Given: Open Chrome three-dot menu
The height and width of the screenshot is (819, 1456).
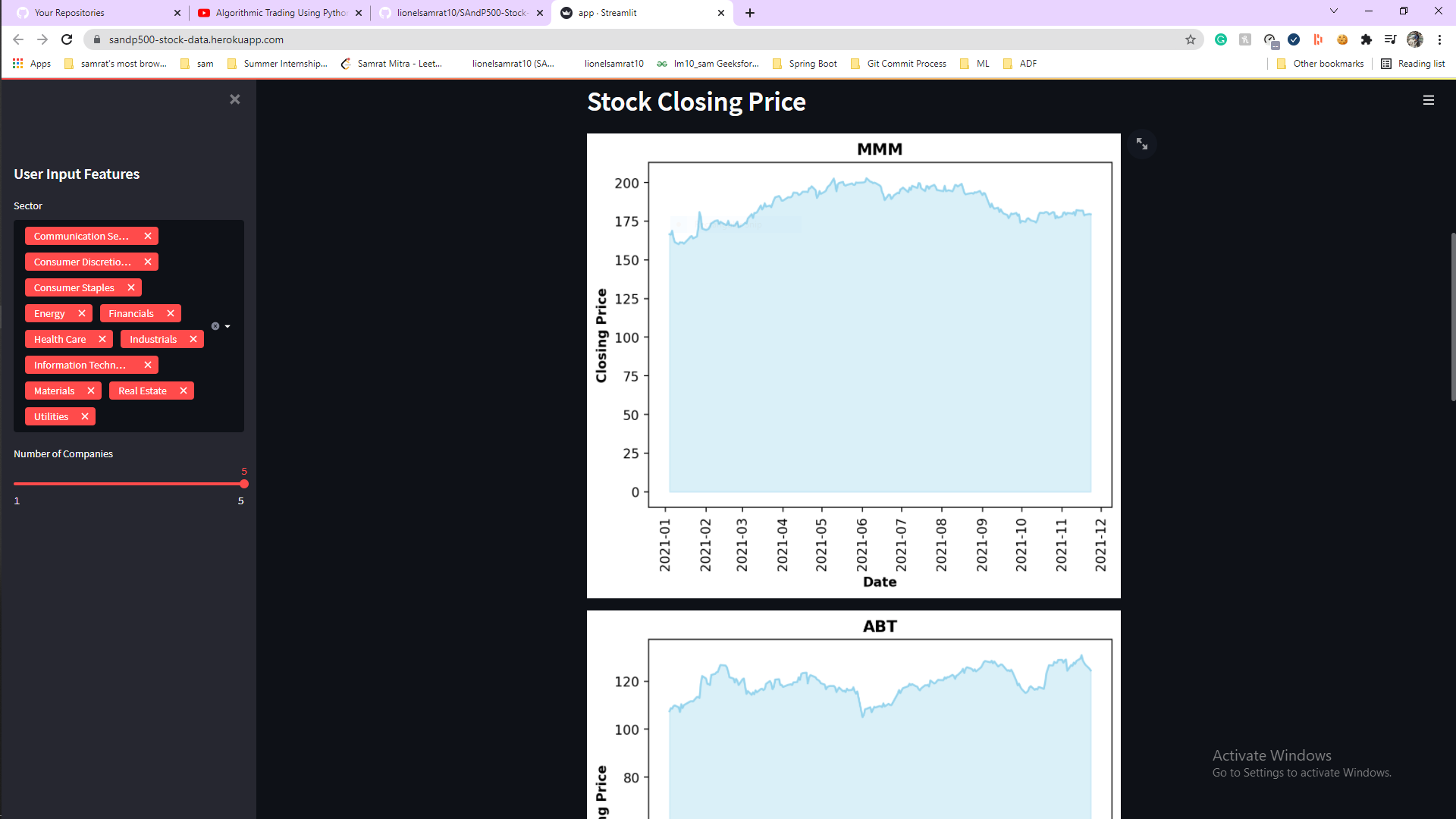Looking at the screenshot, I should (1439, 39).
